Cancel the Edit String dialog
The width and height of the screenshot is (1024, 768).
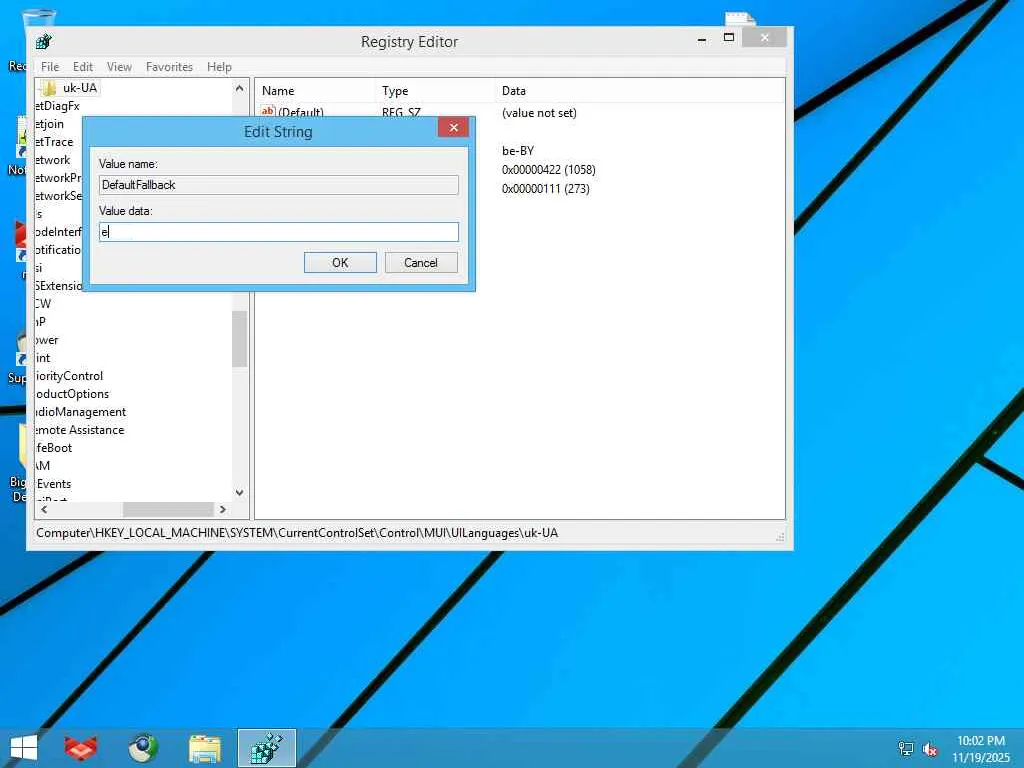pyautogui.click(x=421, y=263)
